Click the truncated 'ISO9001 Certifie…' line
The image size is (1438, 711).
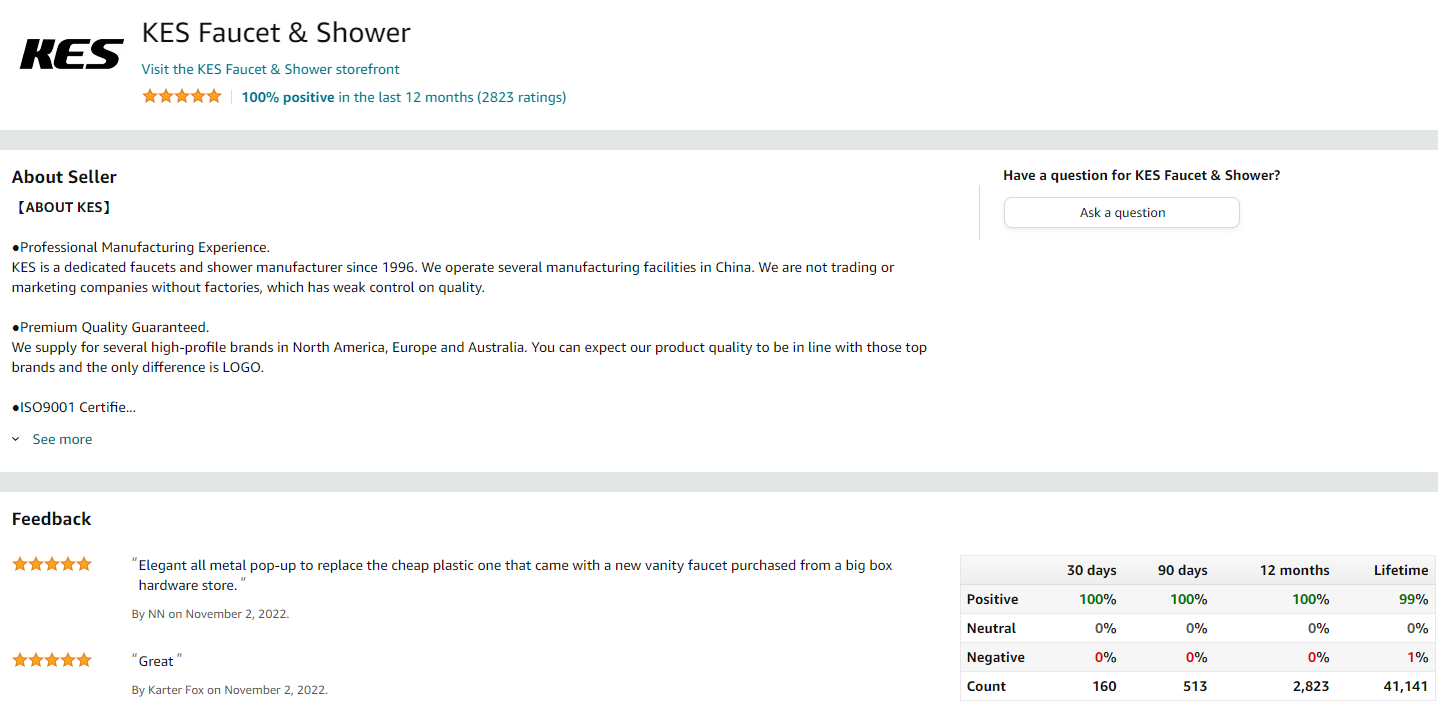74,407
